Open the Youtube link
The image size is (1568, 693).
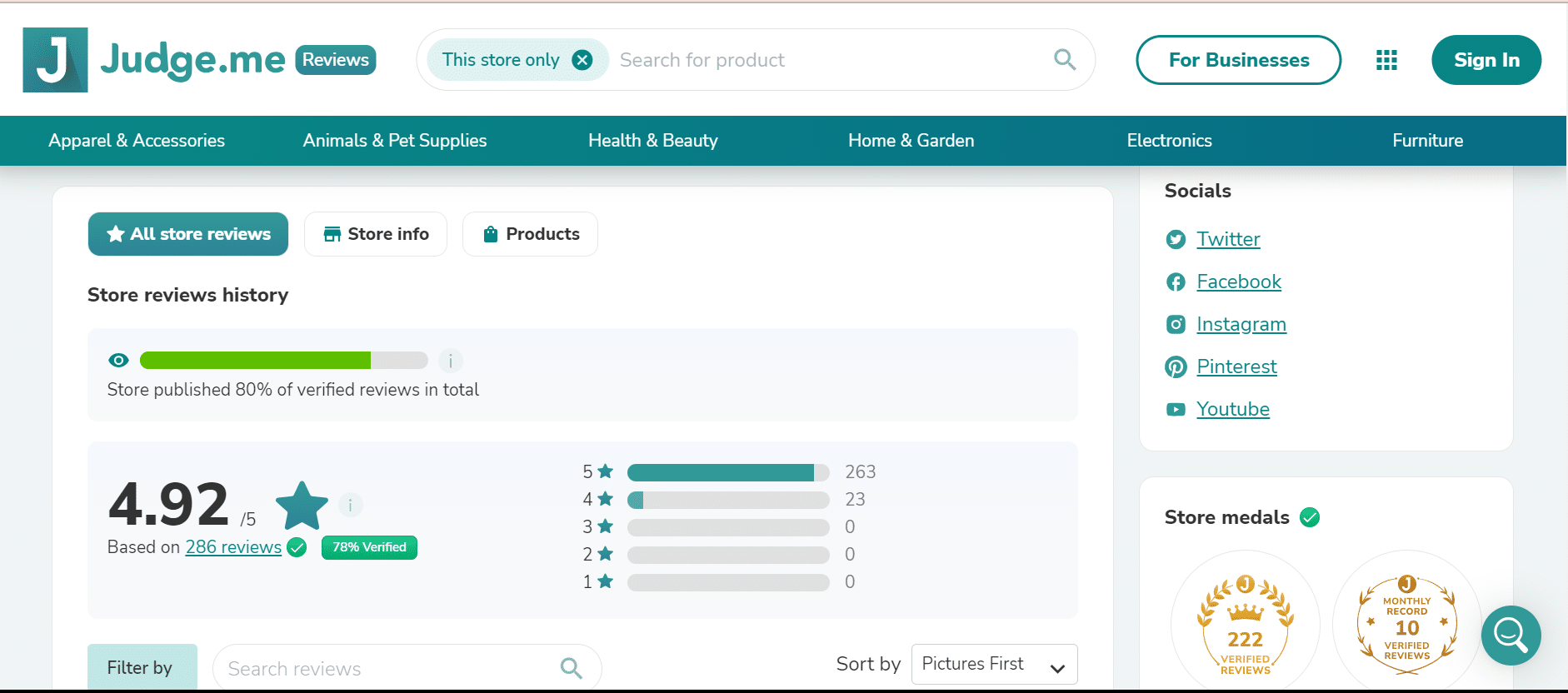click(1233, 410)
